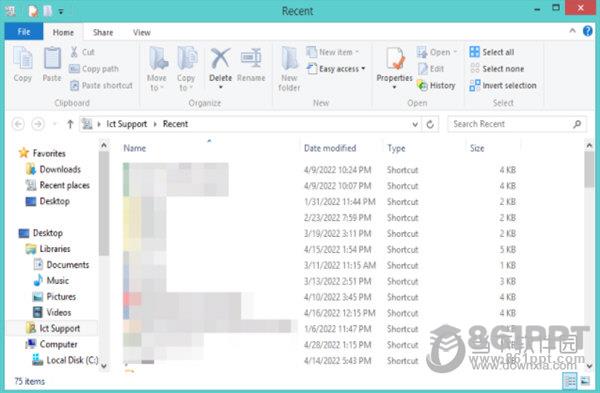Click History in the Open group

(436, 85)
